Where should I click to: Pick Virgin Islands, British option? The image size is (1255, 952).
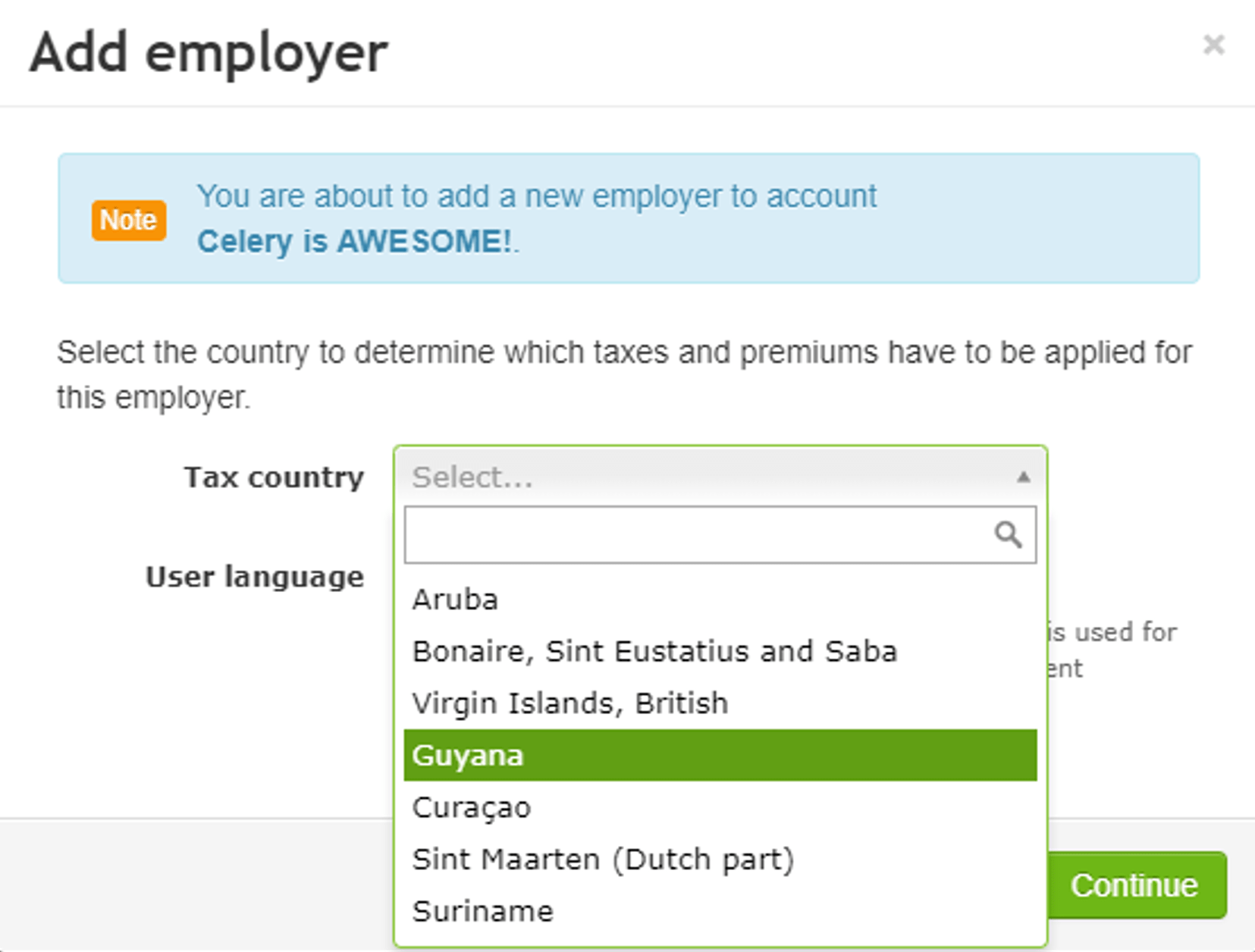click(x=720, y=703)
